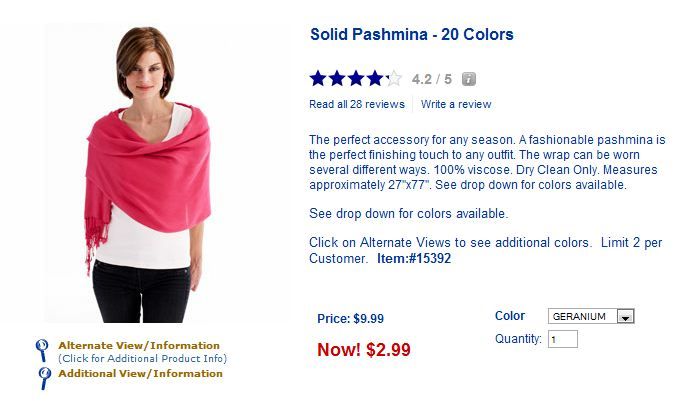
Task: Click the Write a review link
Action: [x=456, y=104]
